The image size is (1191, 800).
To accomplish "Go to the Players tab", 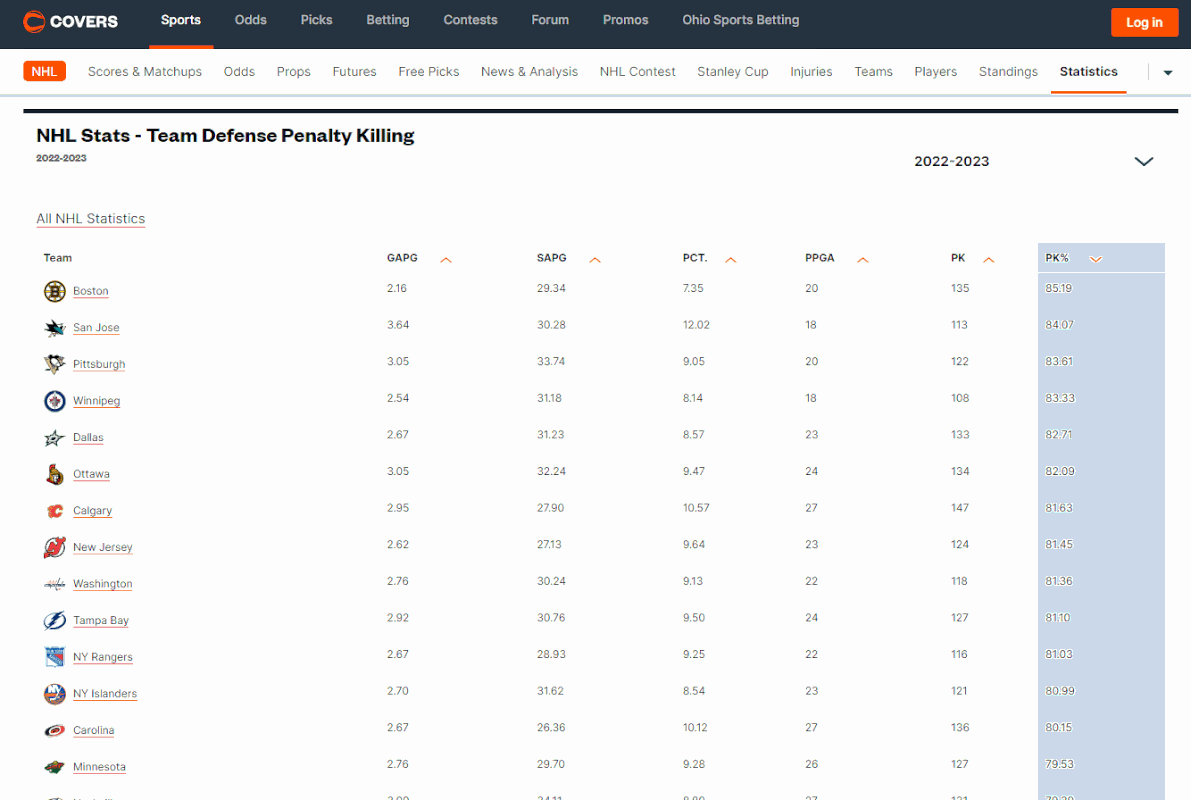I will [x=935, y=71].
